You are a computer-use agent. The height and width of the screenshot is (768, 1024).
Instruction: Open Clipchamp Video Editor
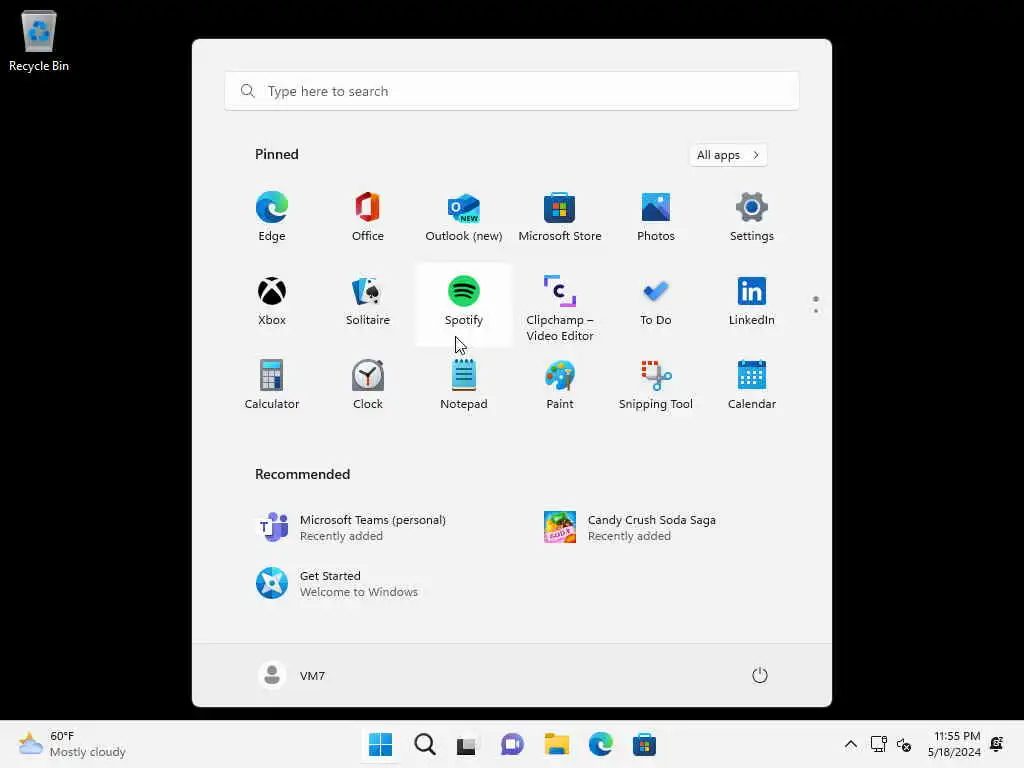[x=560, y=308]
